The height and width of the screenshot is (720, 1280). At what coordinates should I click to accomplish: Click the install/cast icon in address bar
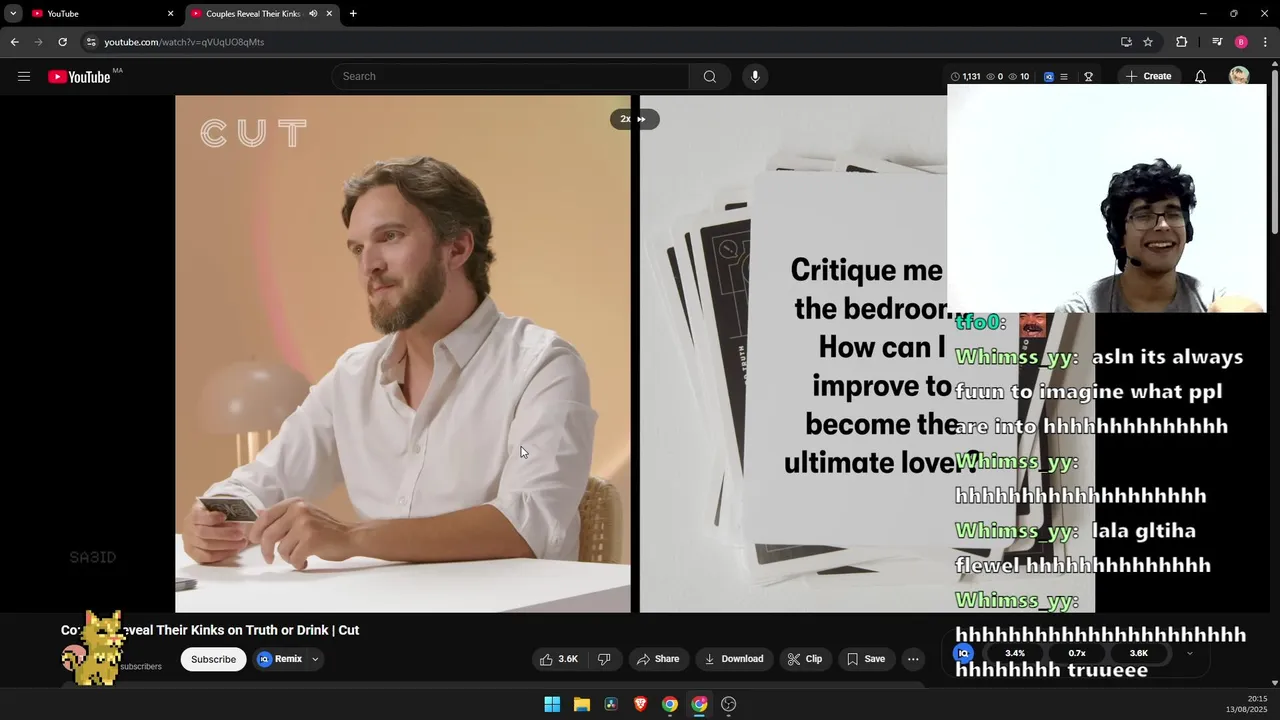[x=1126, y=42]
